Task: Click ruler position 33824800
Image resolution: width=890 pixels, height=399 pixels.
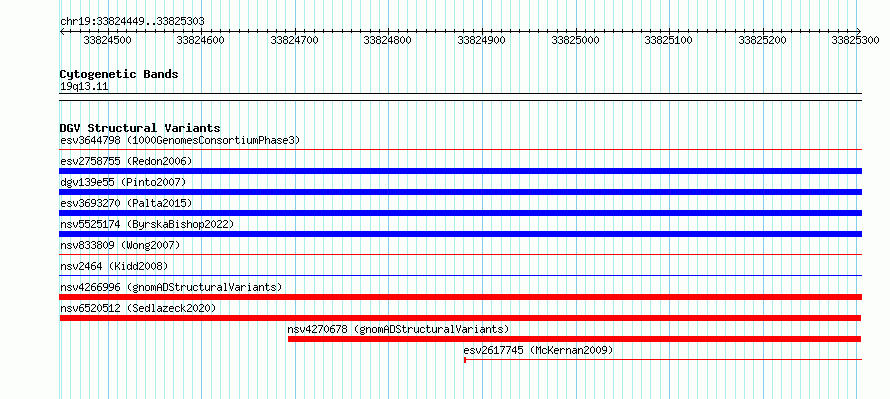Action: pos(388,40)
